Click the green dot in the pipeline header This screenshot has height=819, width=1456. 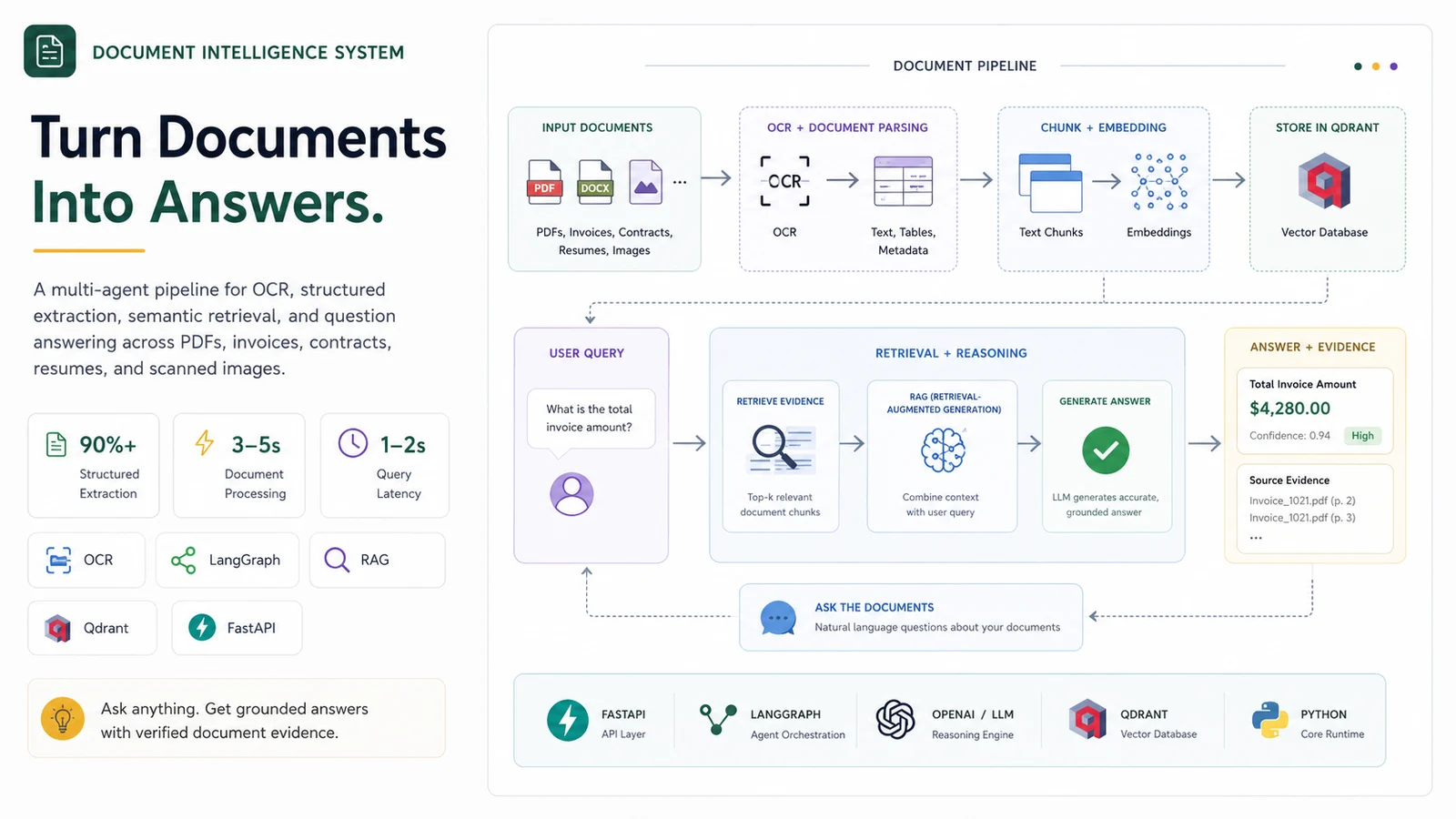(x=1358, y=66)
